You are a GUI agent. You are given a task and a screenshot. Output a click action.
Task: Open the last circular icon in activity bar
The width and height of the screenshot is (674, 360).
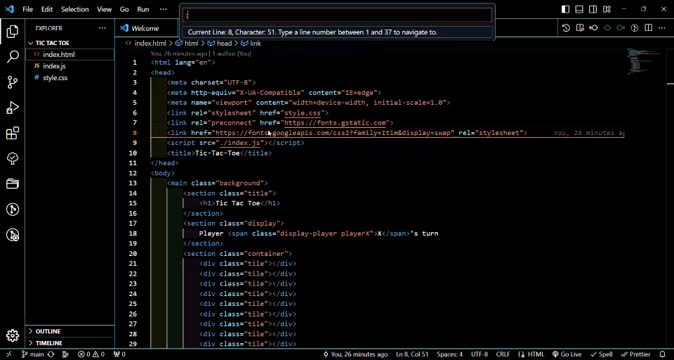pos(12,235)
